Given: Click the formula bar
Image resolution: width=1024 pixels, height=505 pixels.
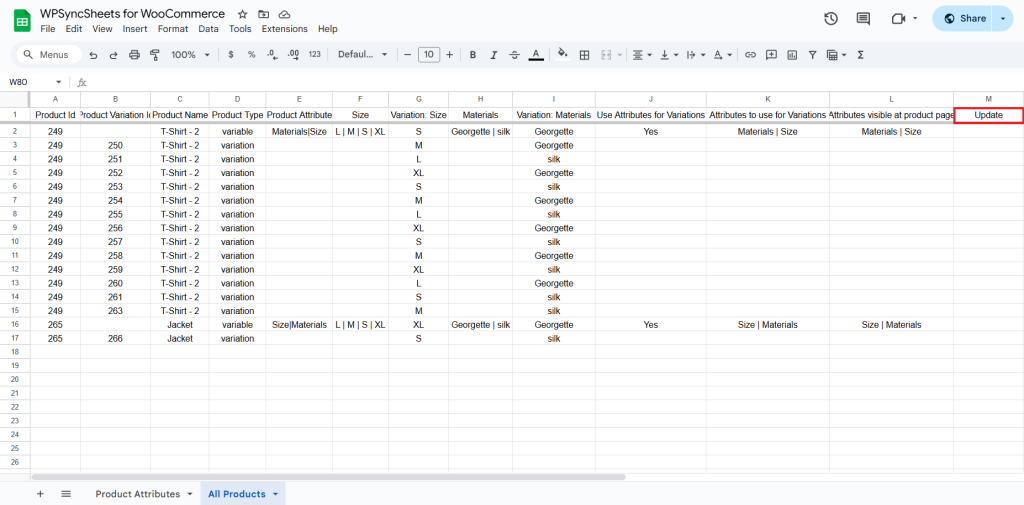Looking at the screenshot, I should coord(555,82).
